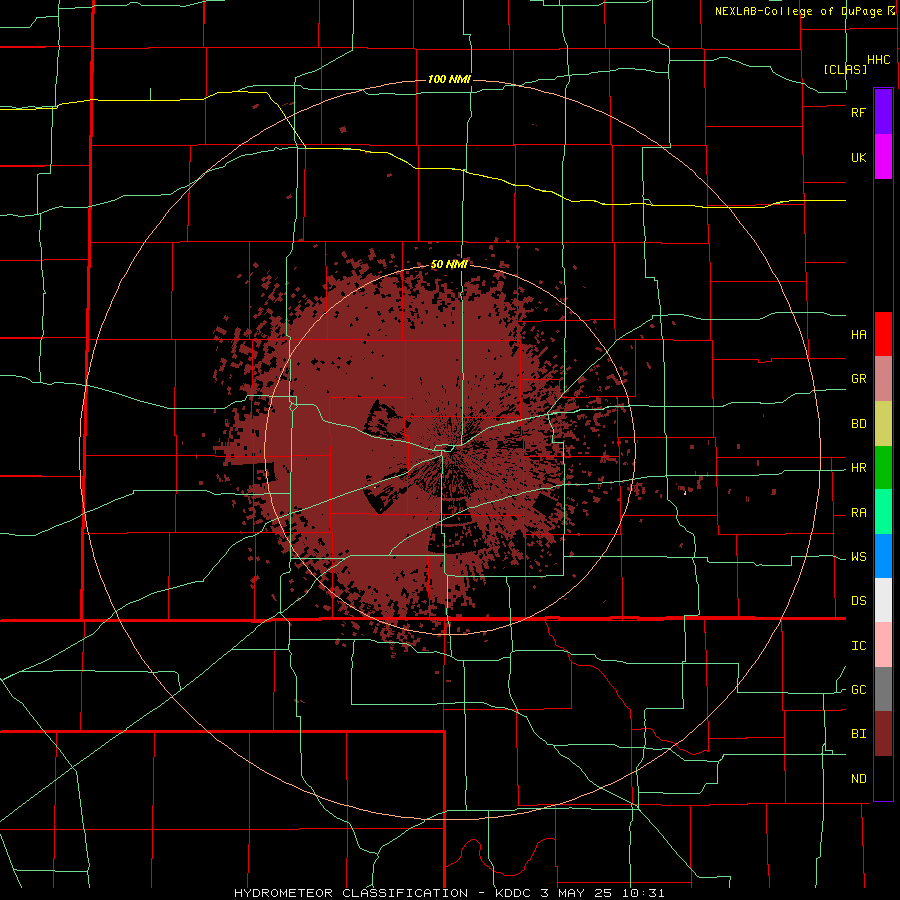
Task: Click the 'GR' legend label
Action: click(858, 379)
